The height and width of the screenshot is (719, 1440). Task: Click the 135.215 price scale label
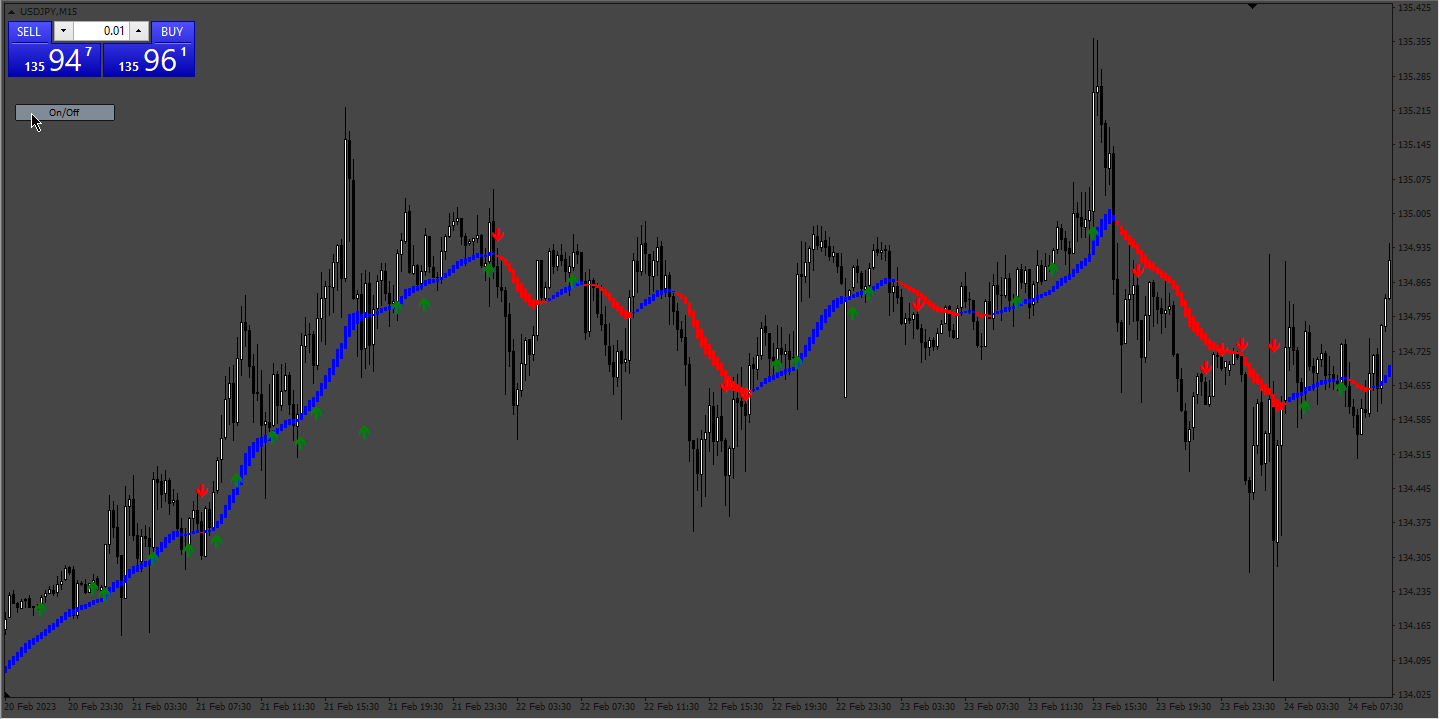pyautogui.click(x=1413, y=111)
